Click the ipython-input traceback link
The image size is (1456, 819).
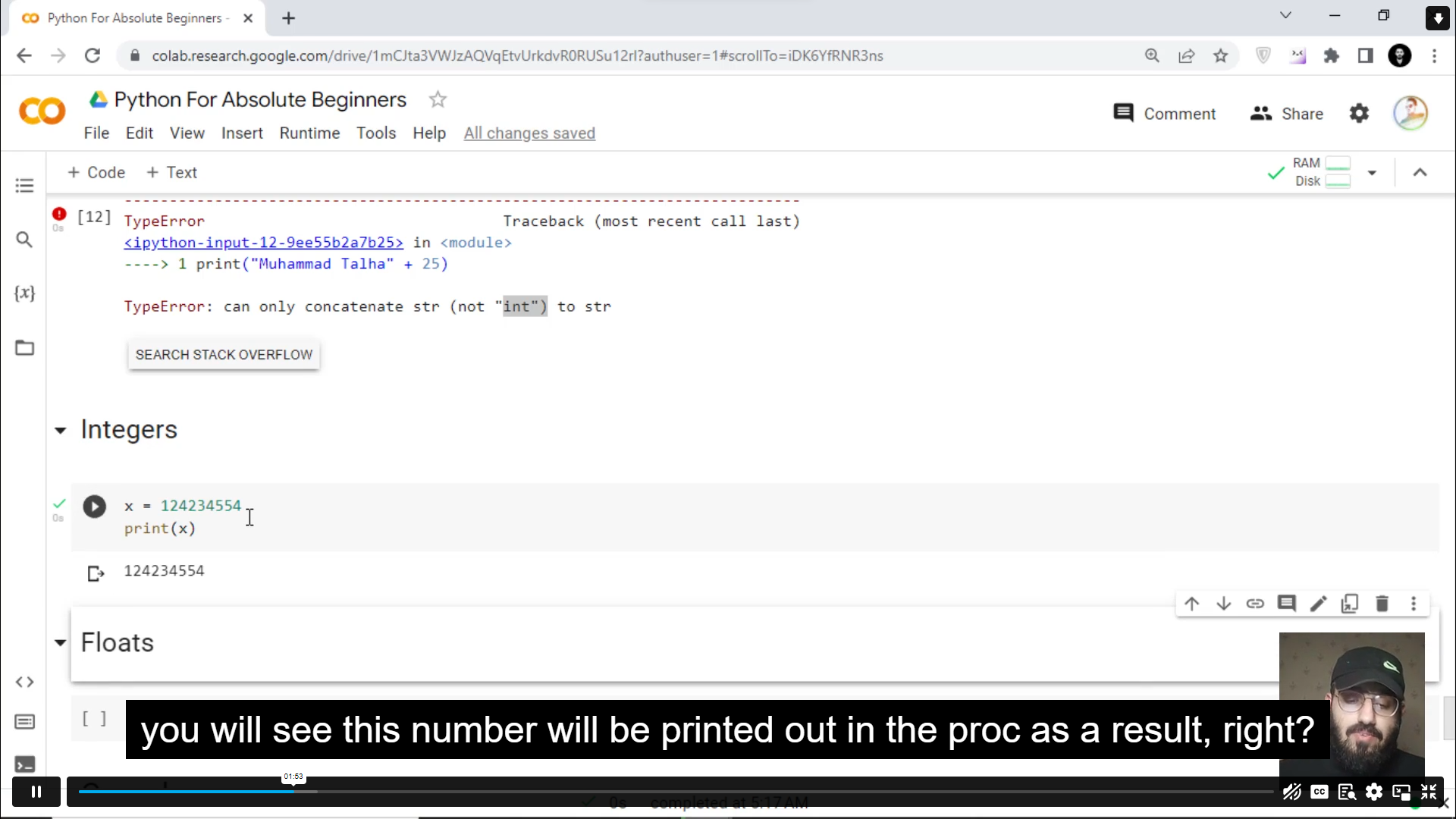(263, 242)
